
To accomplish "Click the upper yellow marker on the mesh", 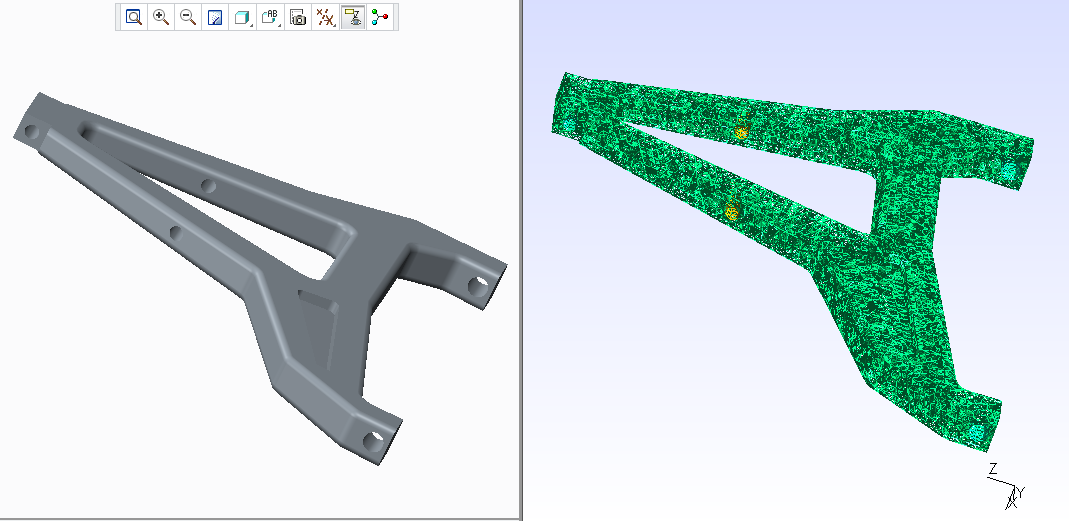I will point(741,132).
